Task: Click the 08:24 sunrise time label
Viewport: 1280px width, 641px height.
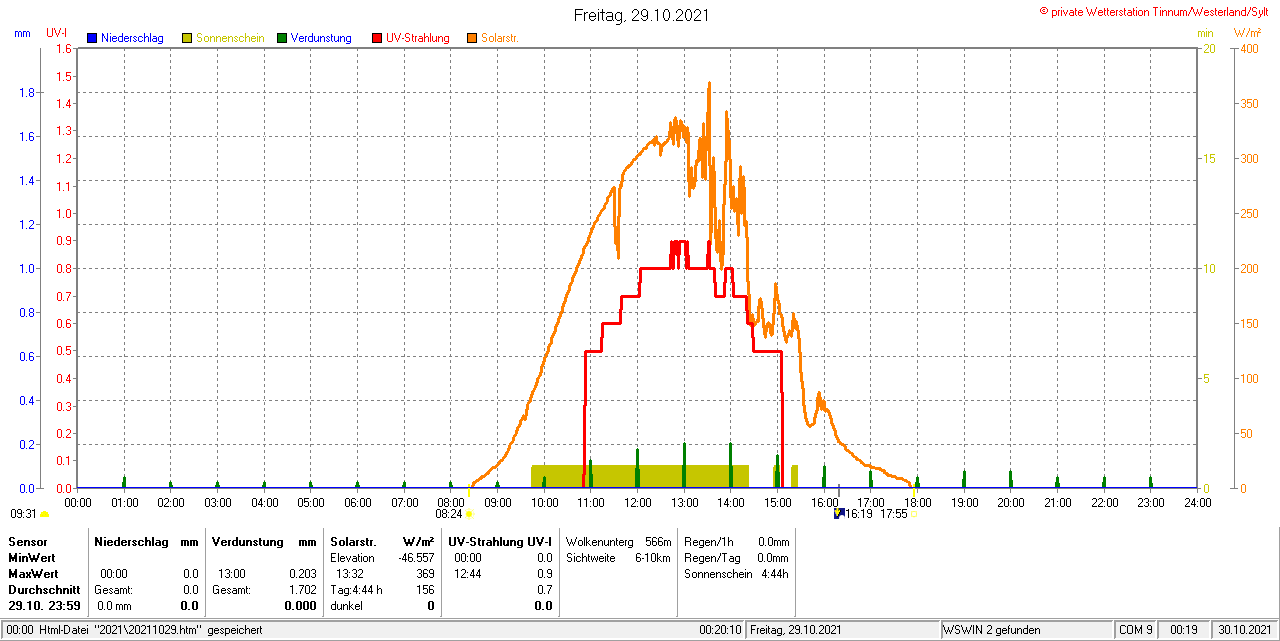Action: [449, 514]
